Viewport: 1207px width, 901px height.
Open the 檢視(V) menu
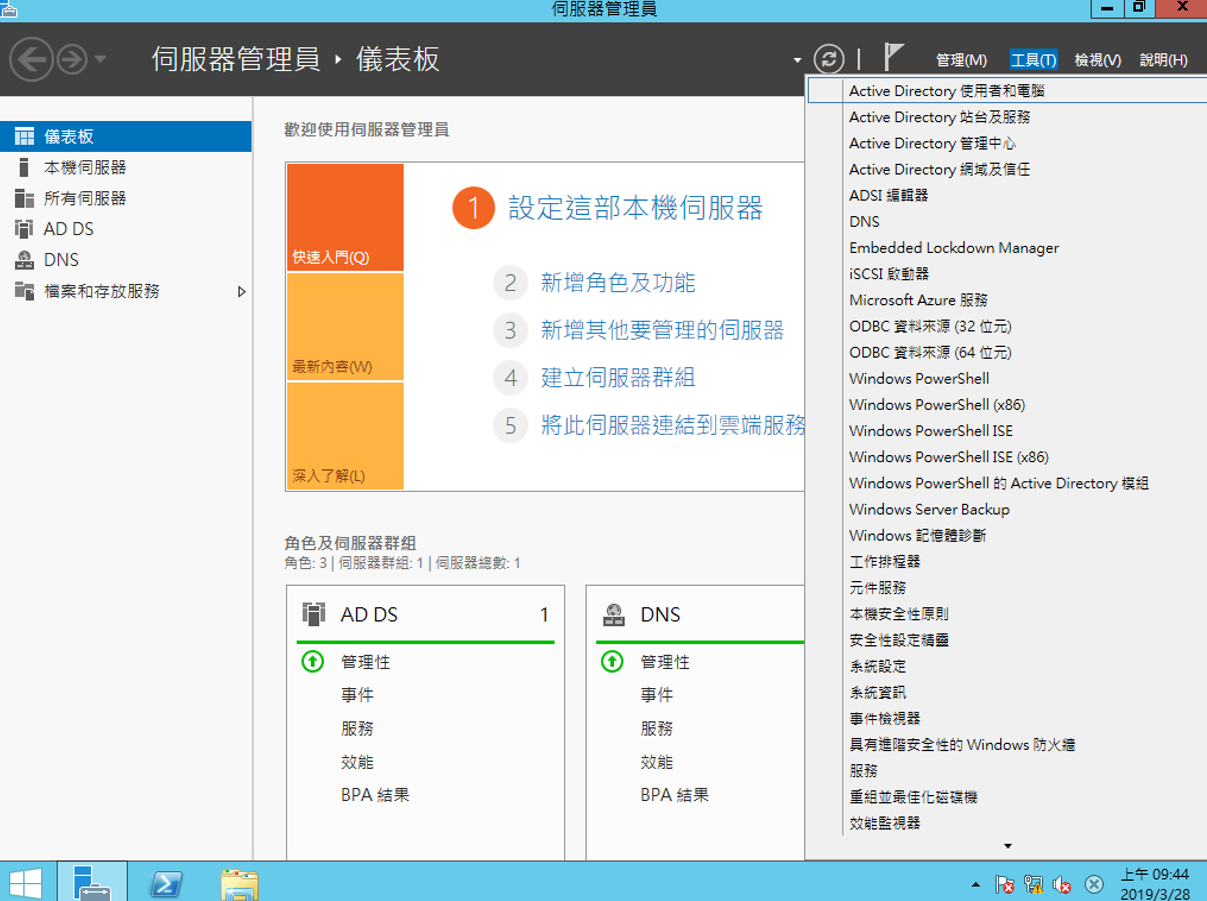(x=1097, y=60)
